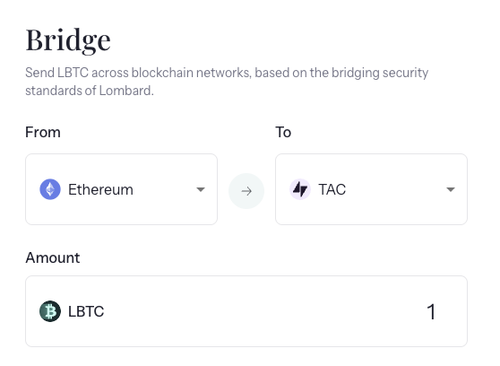Open the Ethereum source network selector
The image size is (500, 366).
(122, 189)
